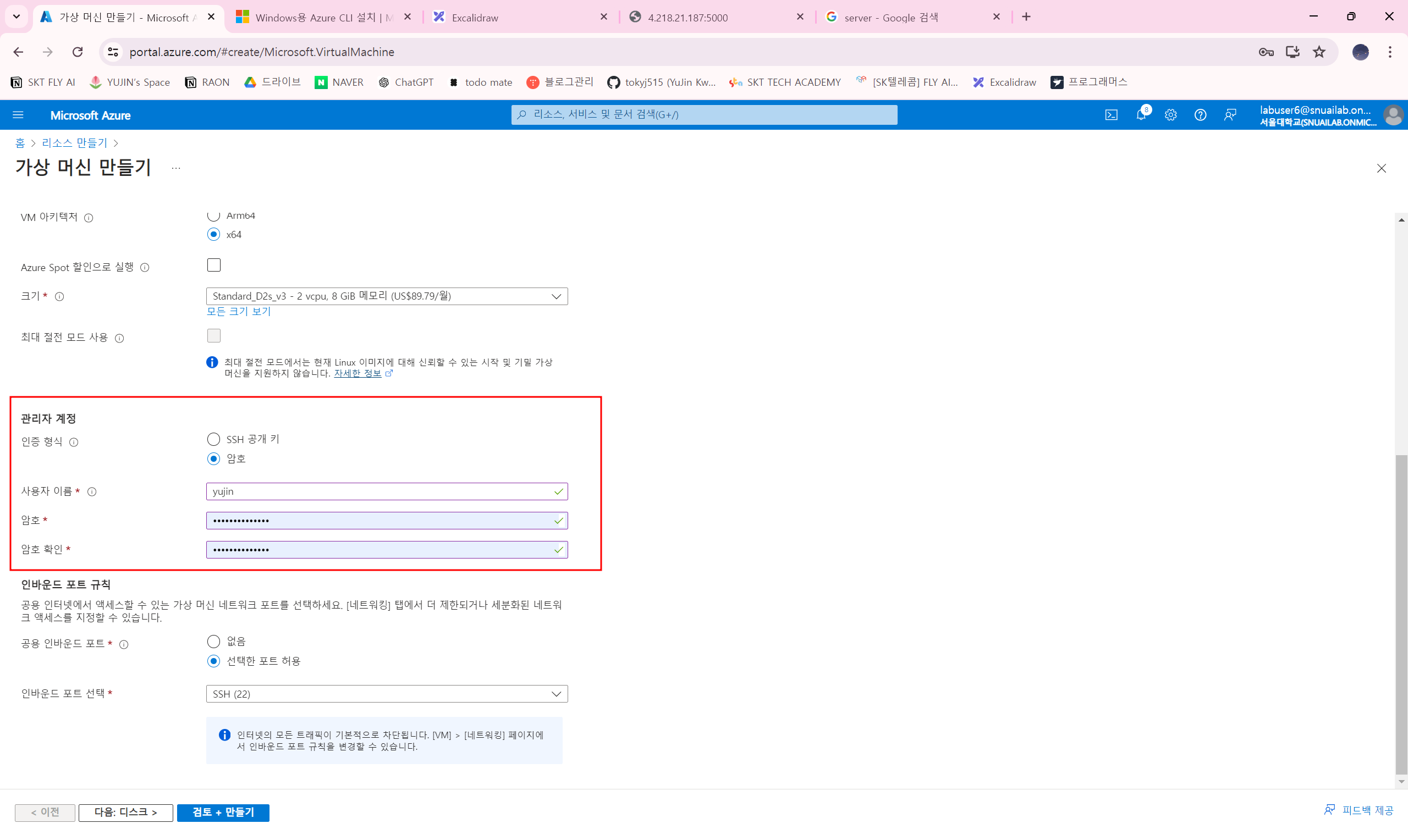Open the feedback icon in header
This screenshot has height=840, width=1408.
(x=1230, y=115)
